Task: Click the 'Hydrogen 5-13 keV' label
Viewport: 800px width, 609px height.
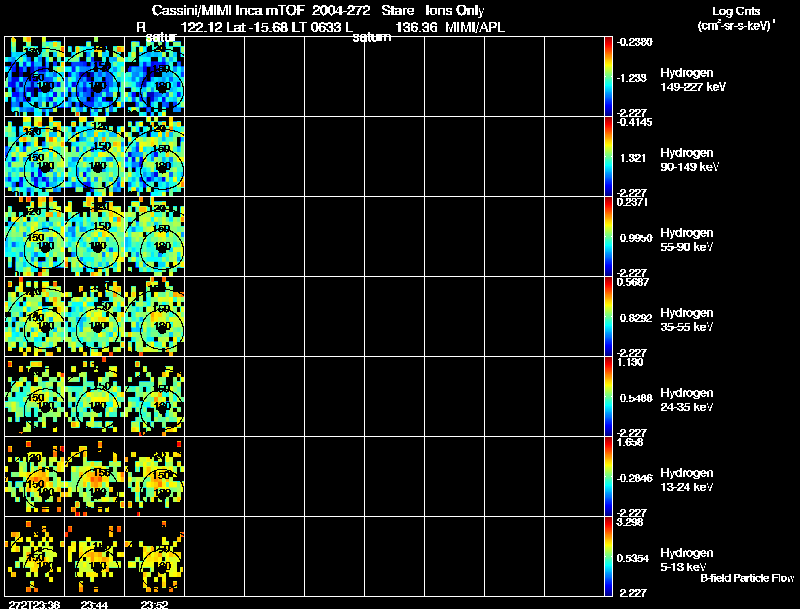Action: [687, 560]
